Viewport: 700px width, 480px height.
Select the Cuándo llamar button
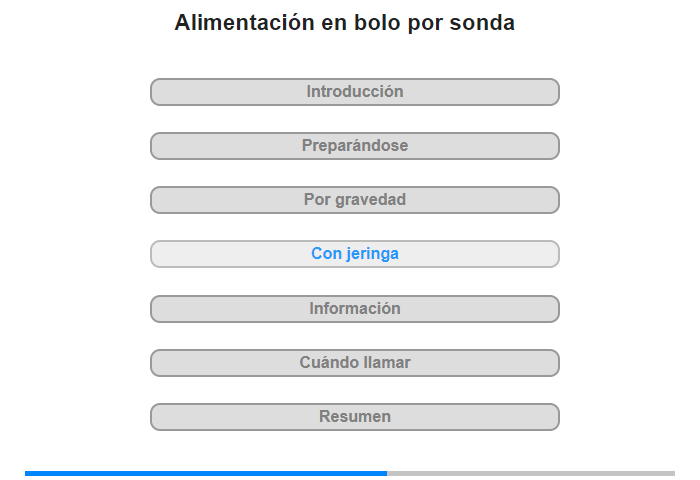[x=355, y=363]
